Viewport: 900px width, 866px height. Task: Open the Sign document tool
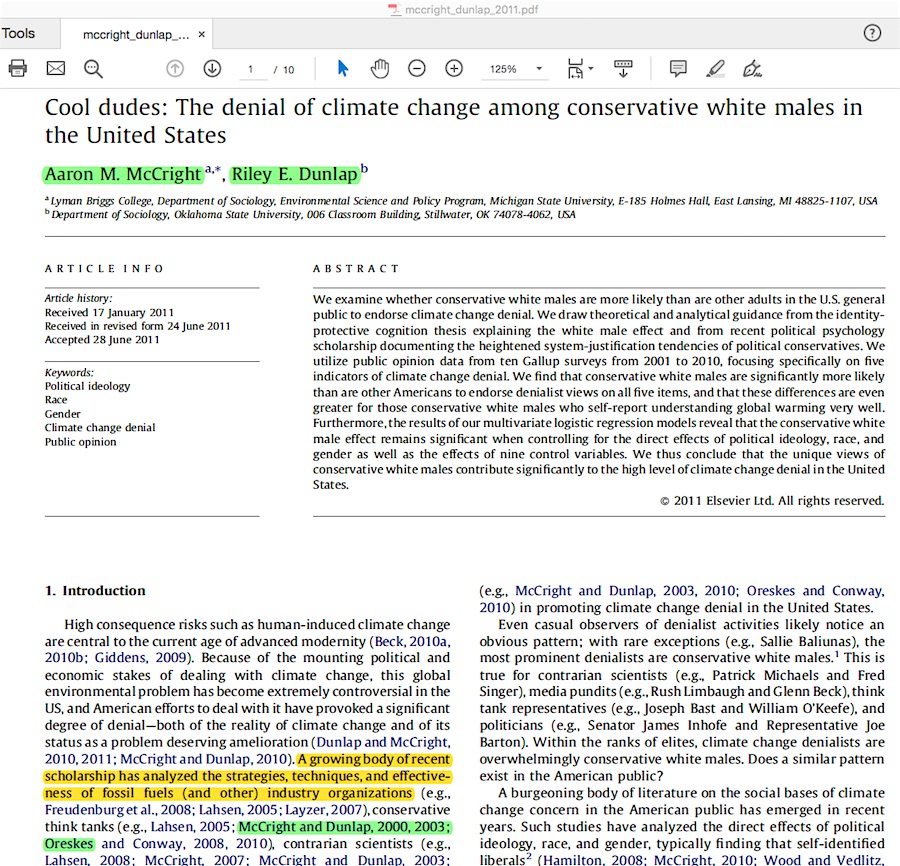[x=752, y=69]
